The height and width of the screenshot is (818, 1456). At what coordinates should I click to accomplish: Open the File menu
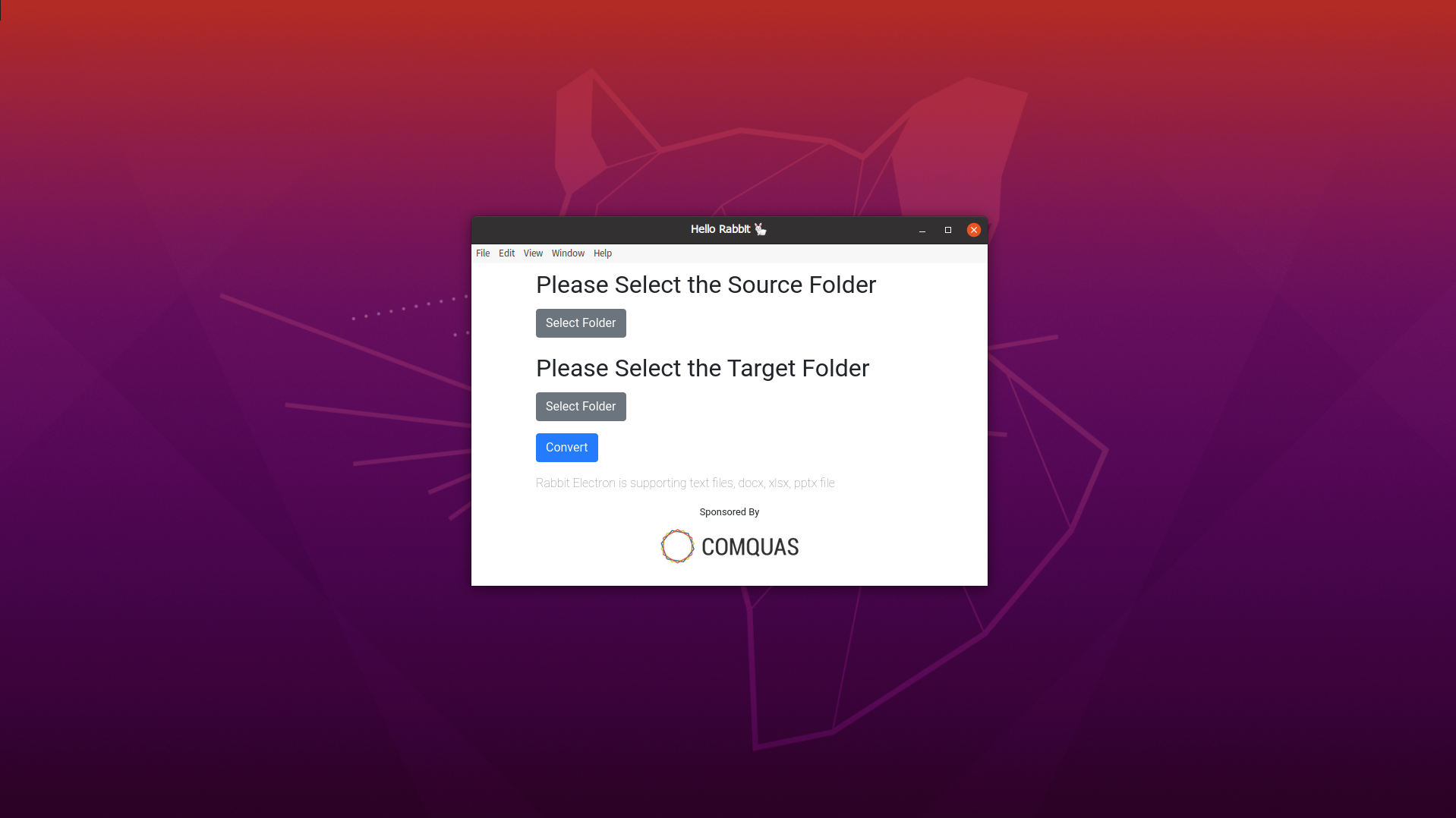483,253
